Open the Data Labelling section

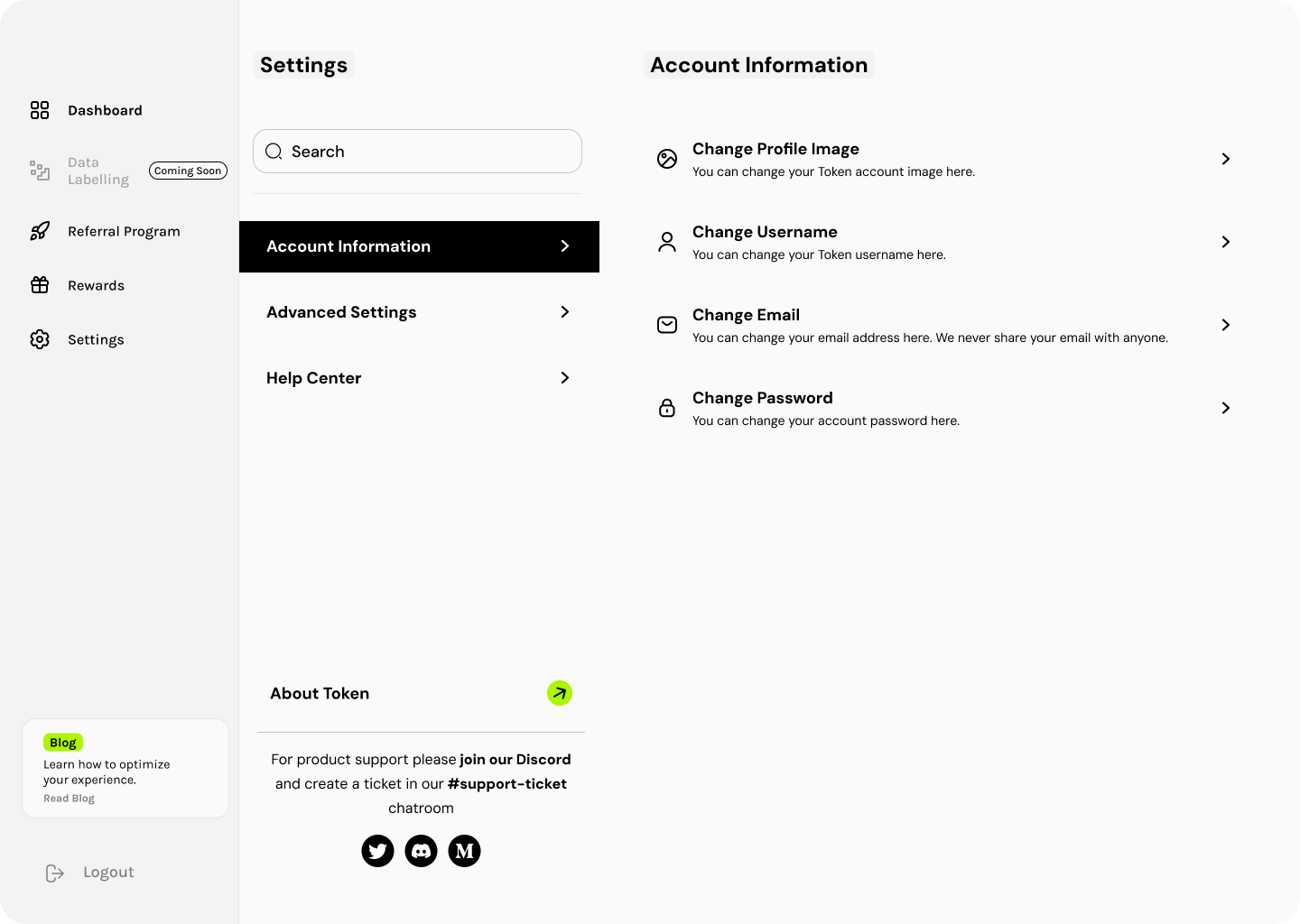pyautogui.click(x=98, y=171)
